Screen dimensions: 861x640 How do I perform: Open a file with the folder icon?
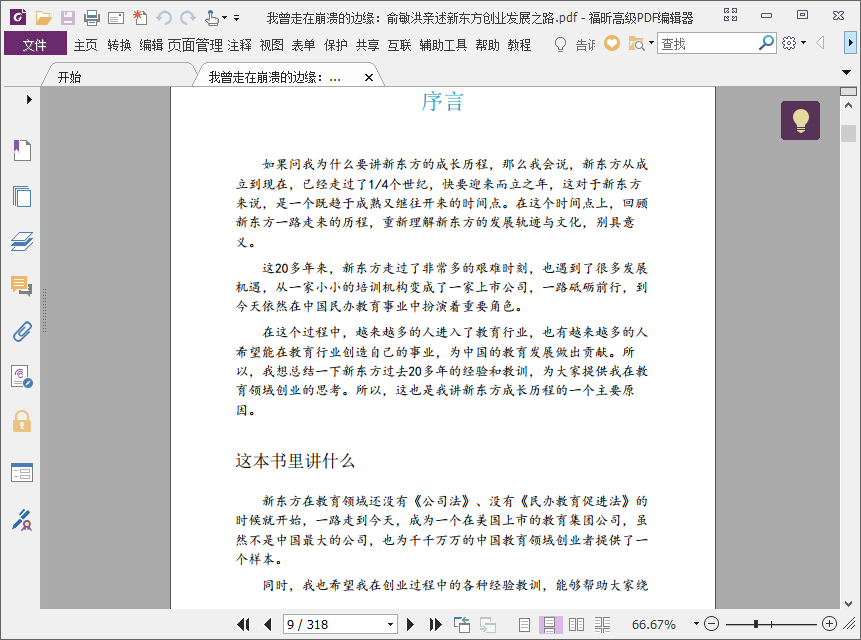tap(43, 18)
